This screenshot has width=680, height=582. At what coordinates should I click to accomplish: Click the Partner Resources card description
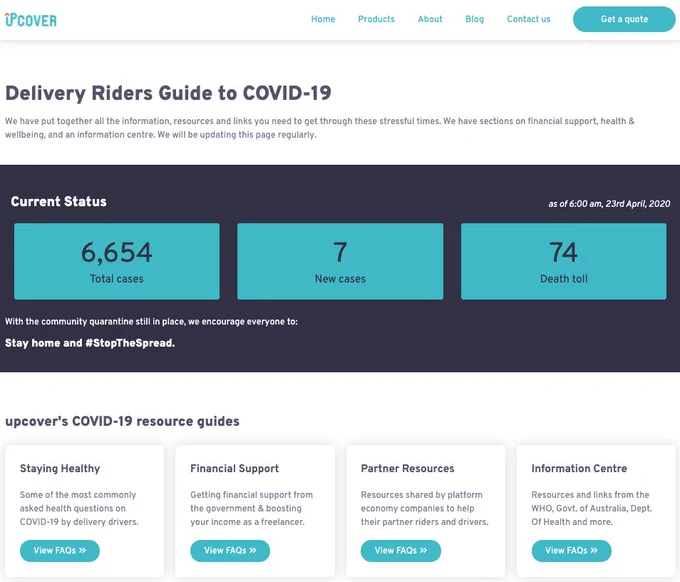pyautogui.click(x=425, y=508)
